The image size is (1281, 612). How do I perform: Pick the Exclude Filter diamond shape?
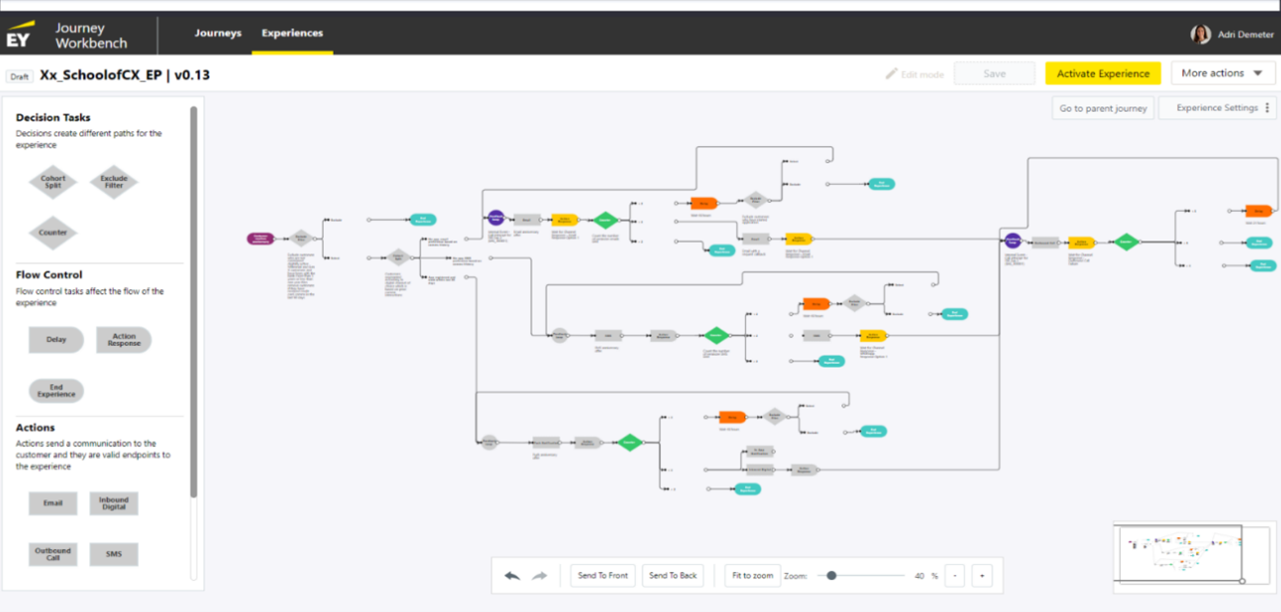(114, 182)
